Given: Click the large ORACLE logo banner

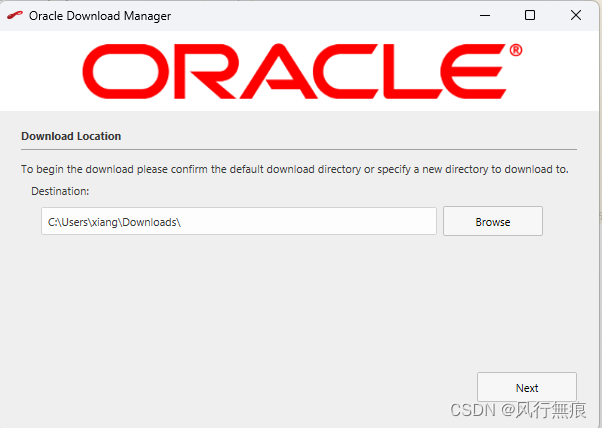Looking at the screenshot, I should click(x=302, y=71).
